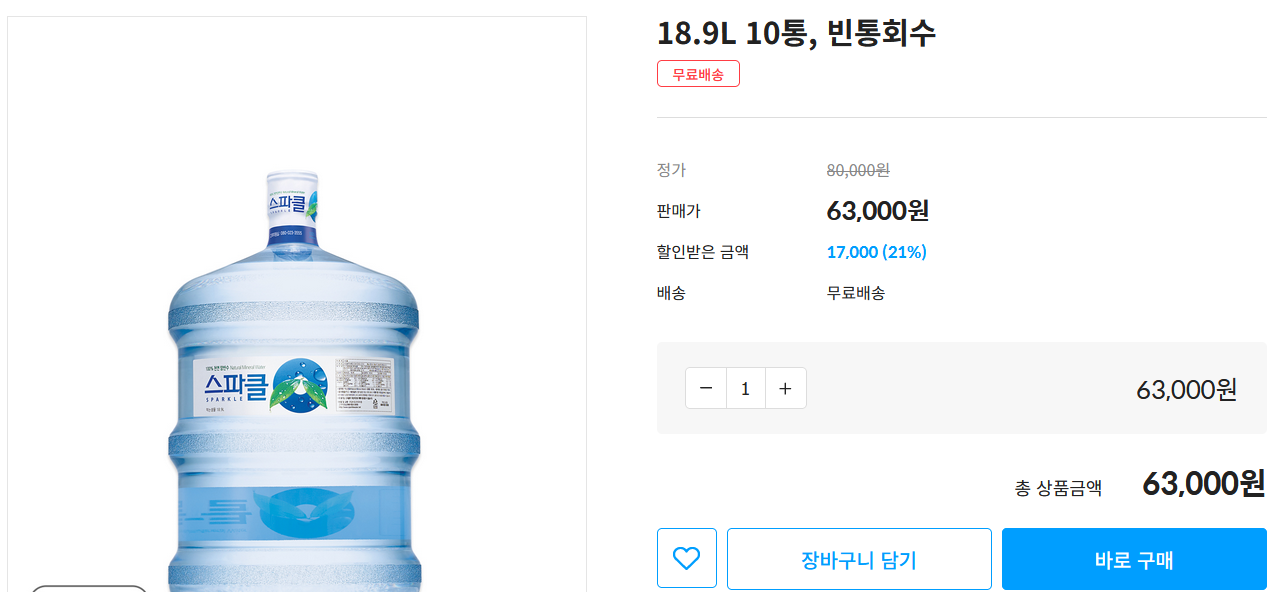
Task: Click the heart wishlist icon
Action: [686, 558]
